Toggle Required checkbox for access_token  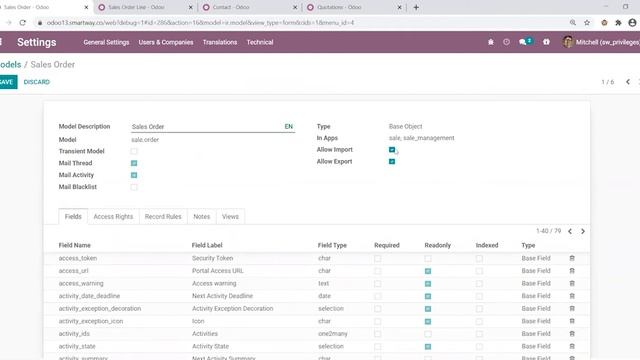[378, 258]
